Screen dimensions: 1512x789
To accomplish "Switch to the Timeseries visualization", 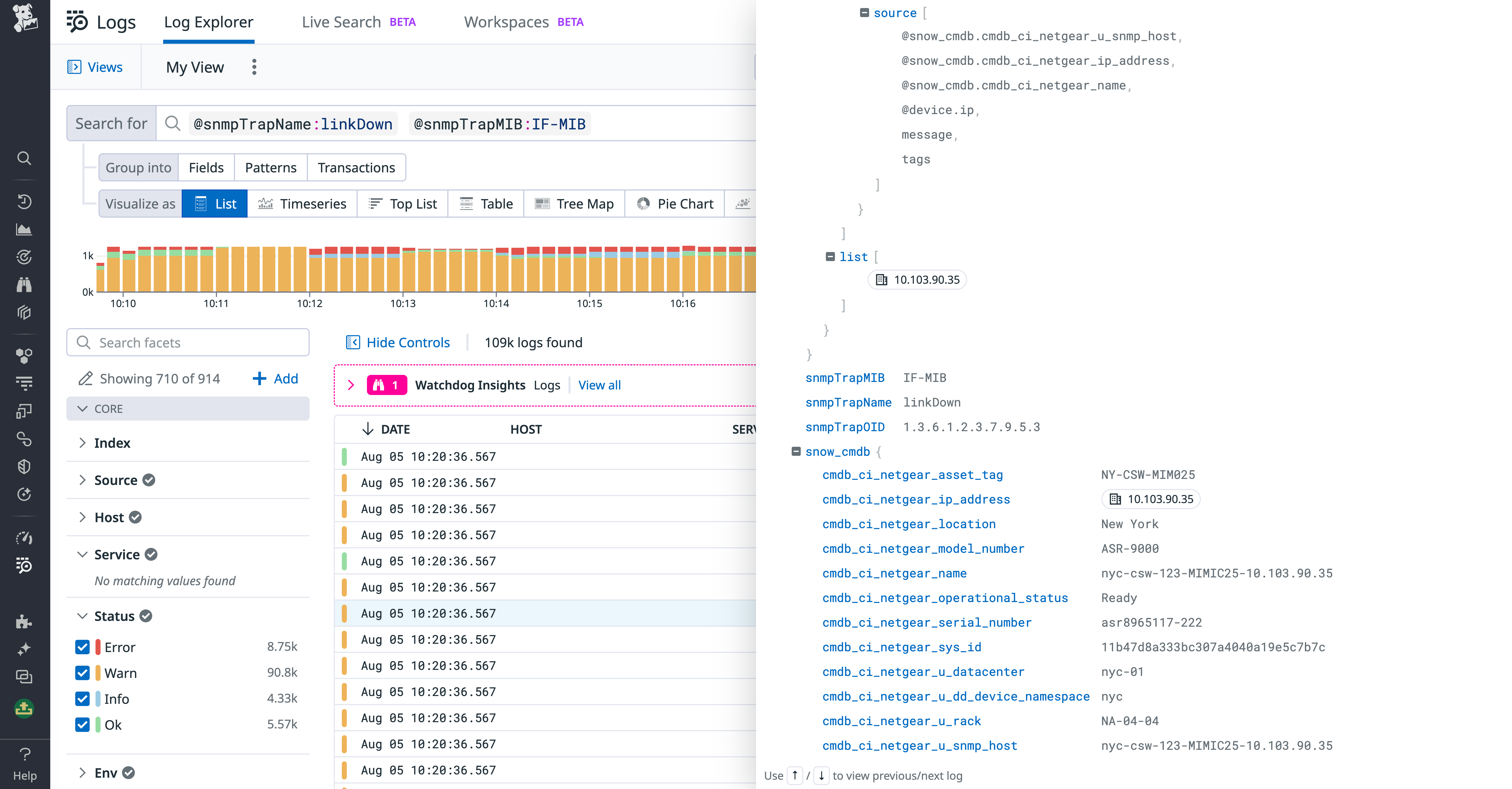I will (303, 204).
